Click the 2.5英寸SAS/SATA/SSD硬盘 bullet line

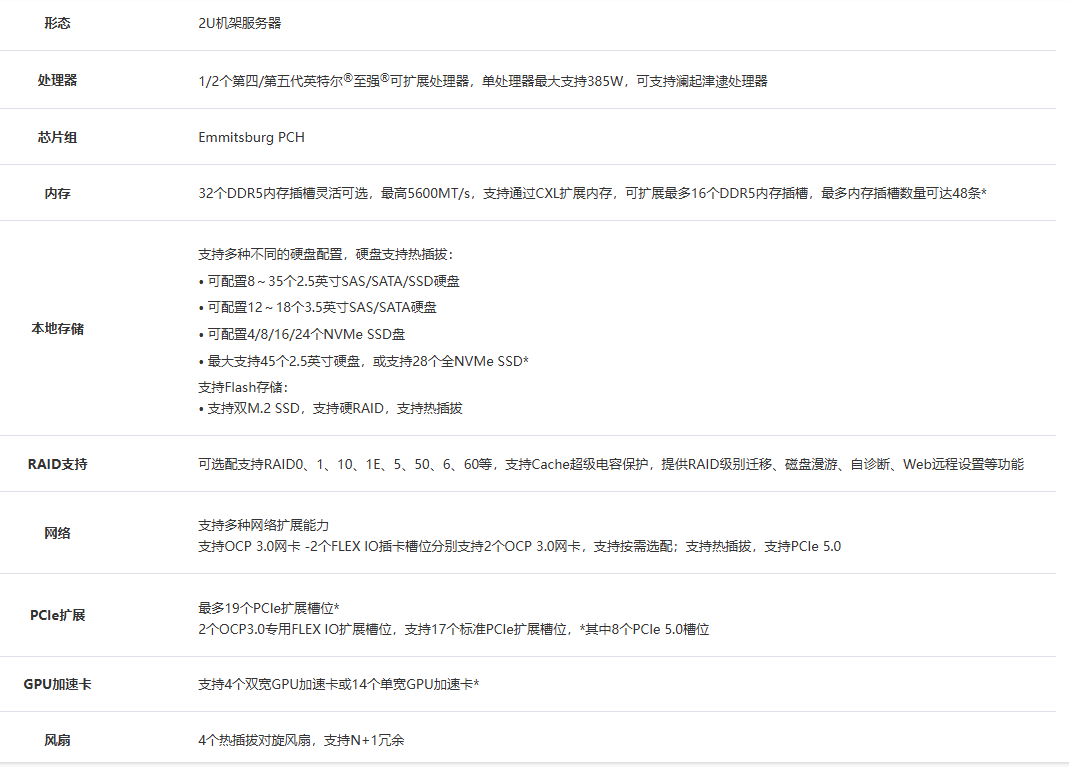pos(330,282)
